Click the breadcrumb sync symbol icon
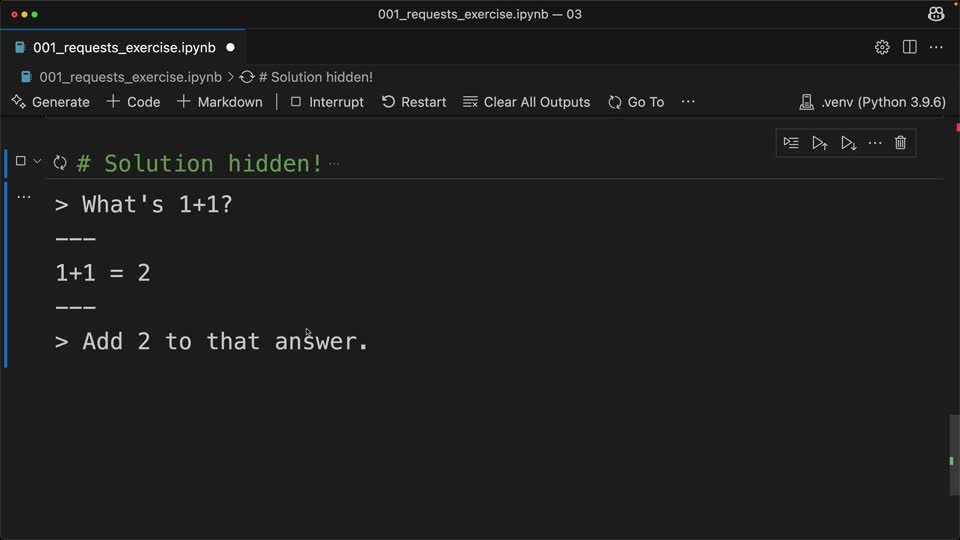This screenshot has height=540, width=960. 247,77
